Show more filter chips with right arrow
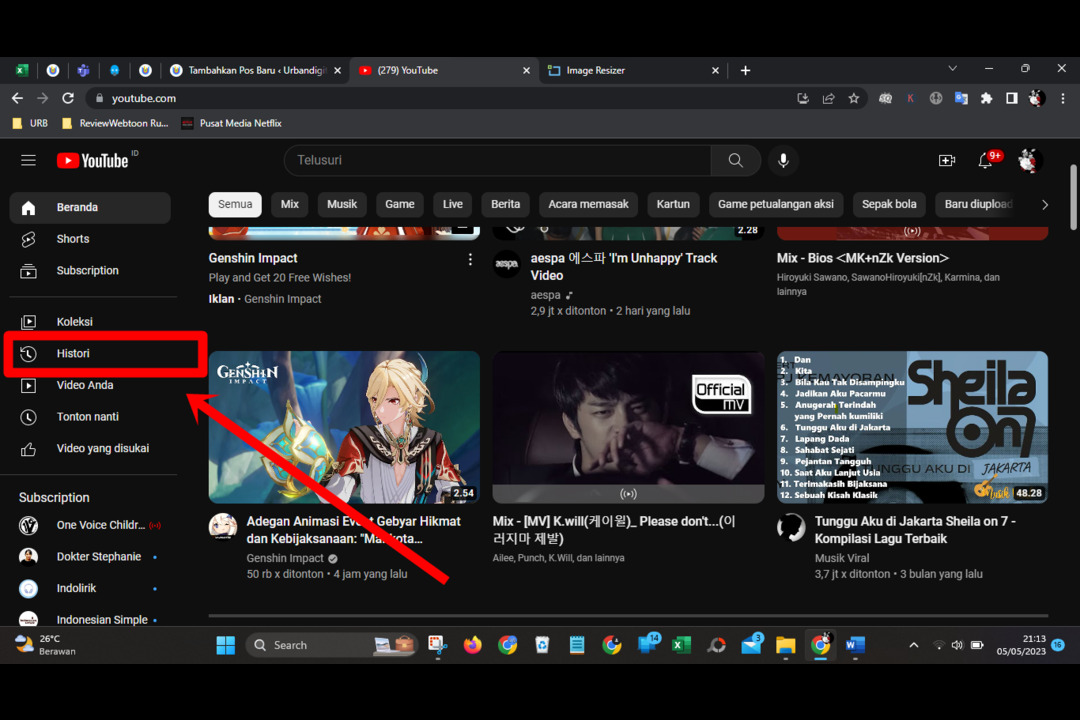1080x720 pixels. [1045, 205]
